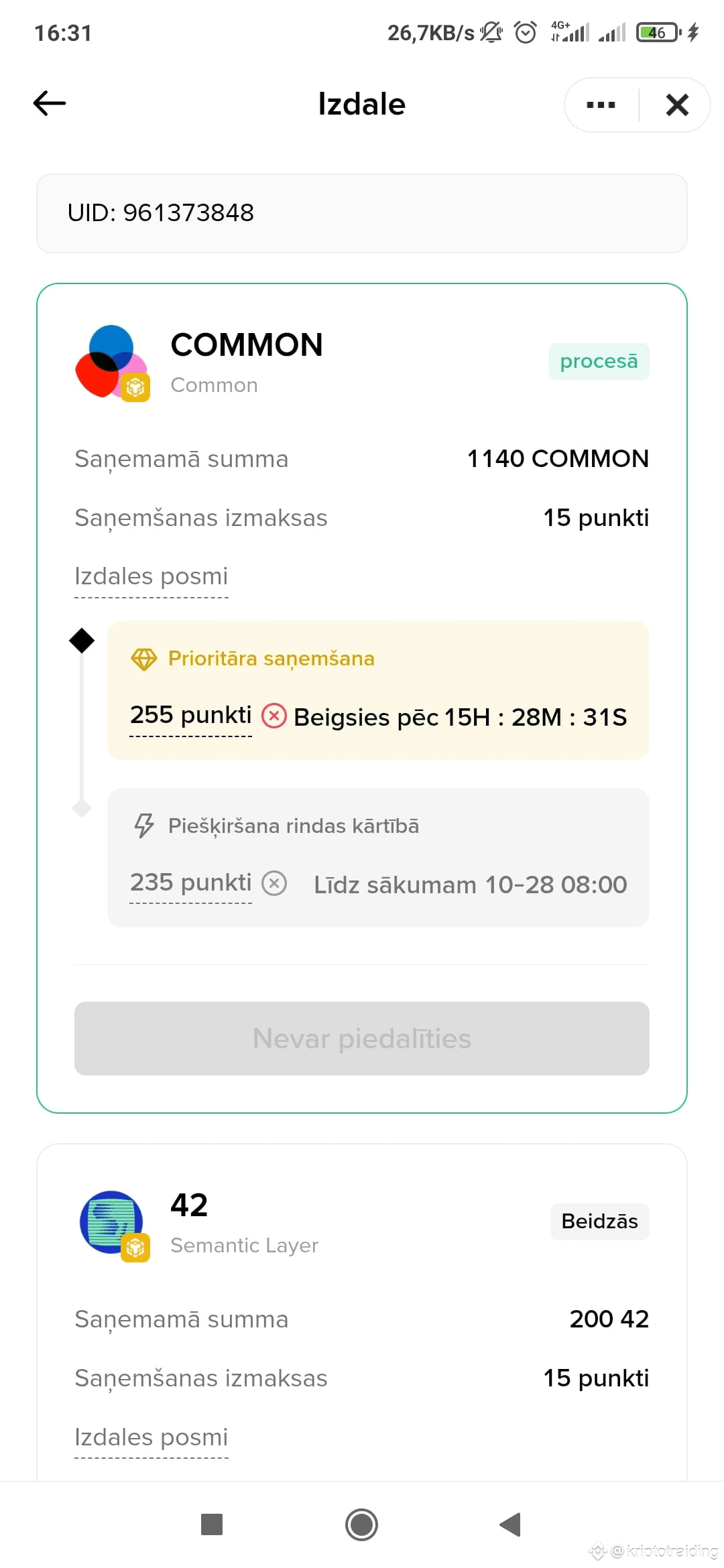Tap the diamond icon next to Prioritāra saņemšana
The height and width of the screenshot is (1568, 724).
tap(143, 659)
